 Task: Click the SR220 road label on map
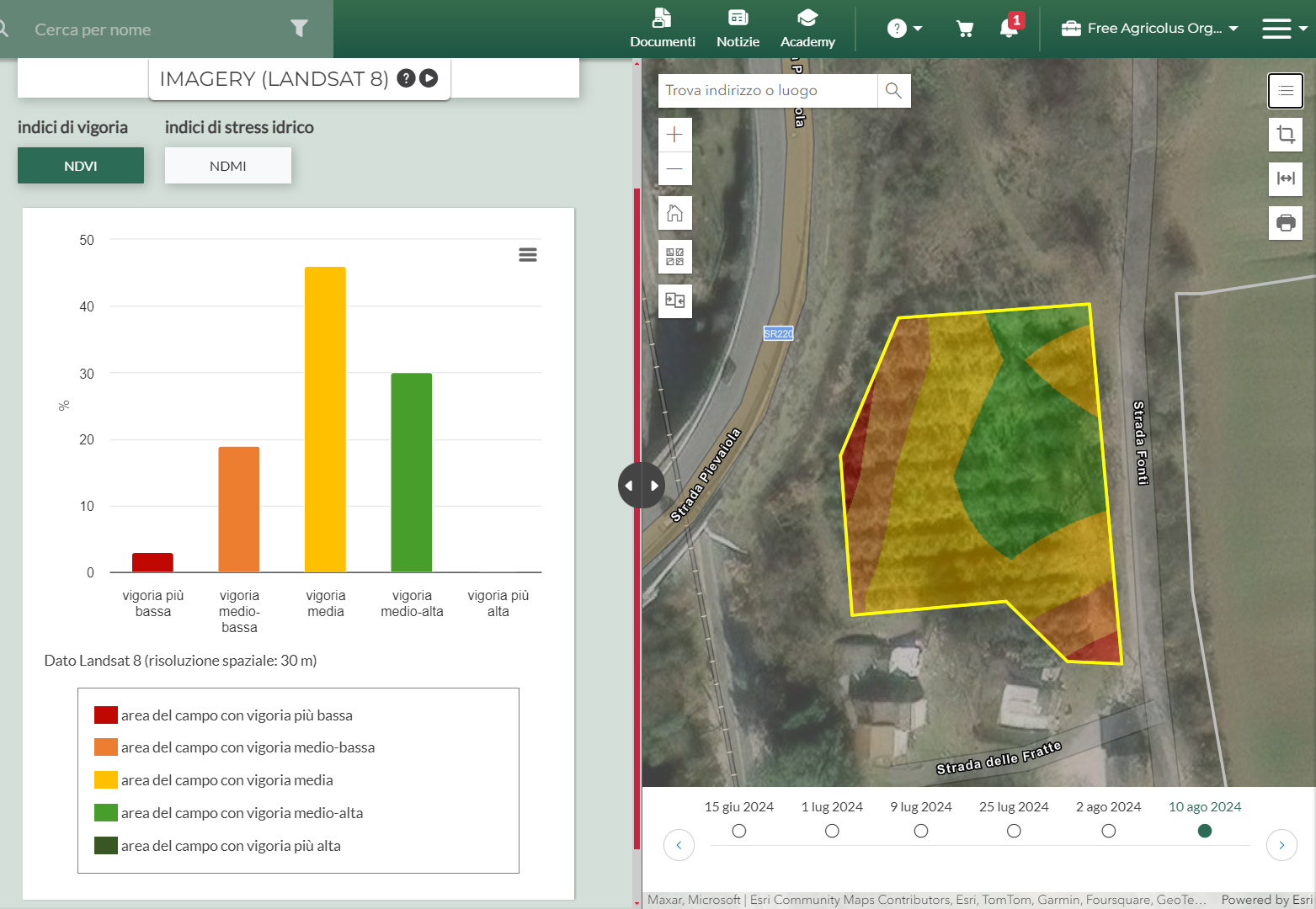[x=779, y=334]
